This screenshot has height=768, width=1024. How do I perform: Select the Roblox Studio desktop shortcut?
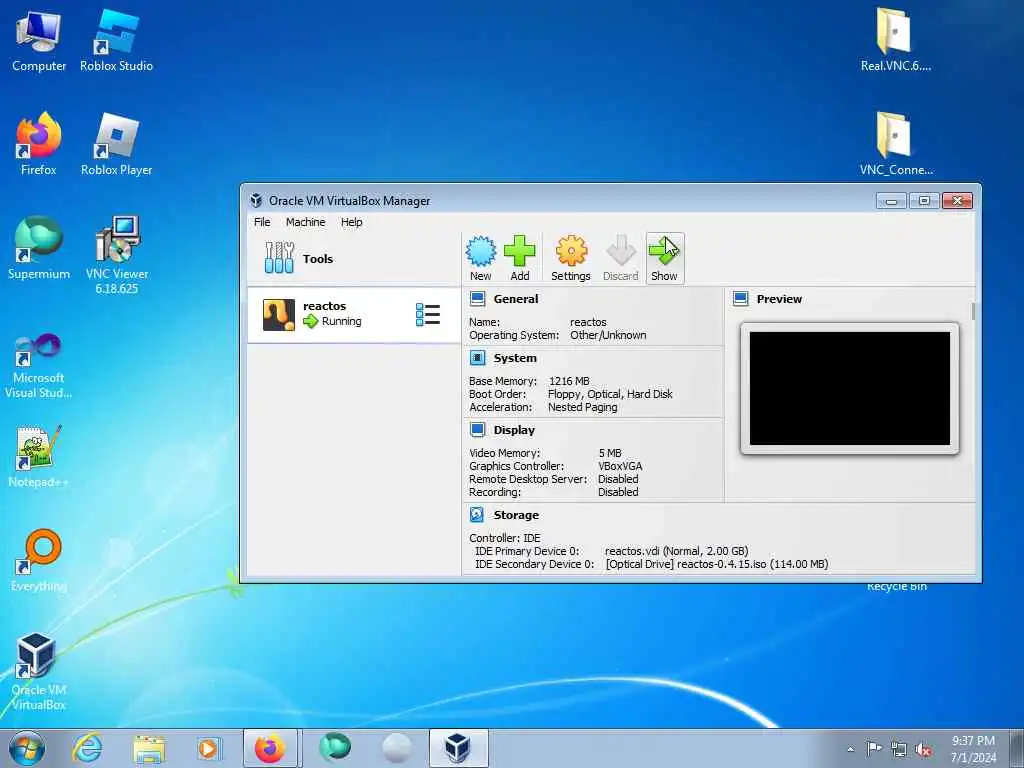tap(116, 41)
